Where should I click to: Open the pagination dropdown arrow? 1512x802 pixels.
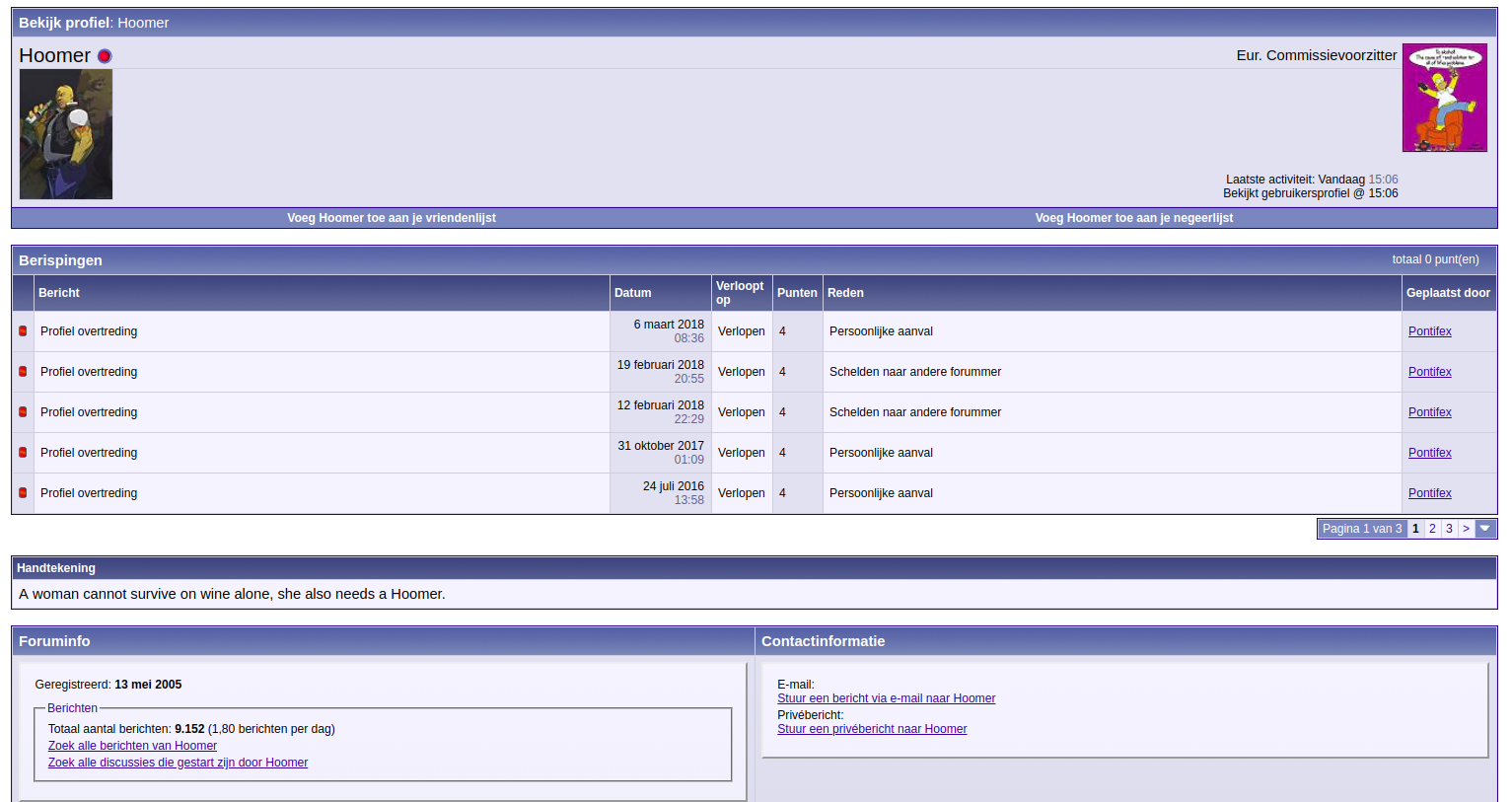tap(1485, 529)
